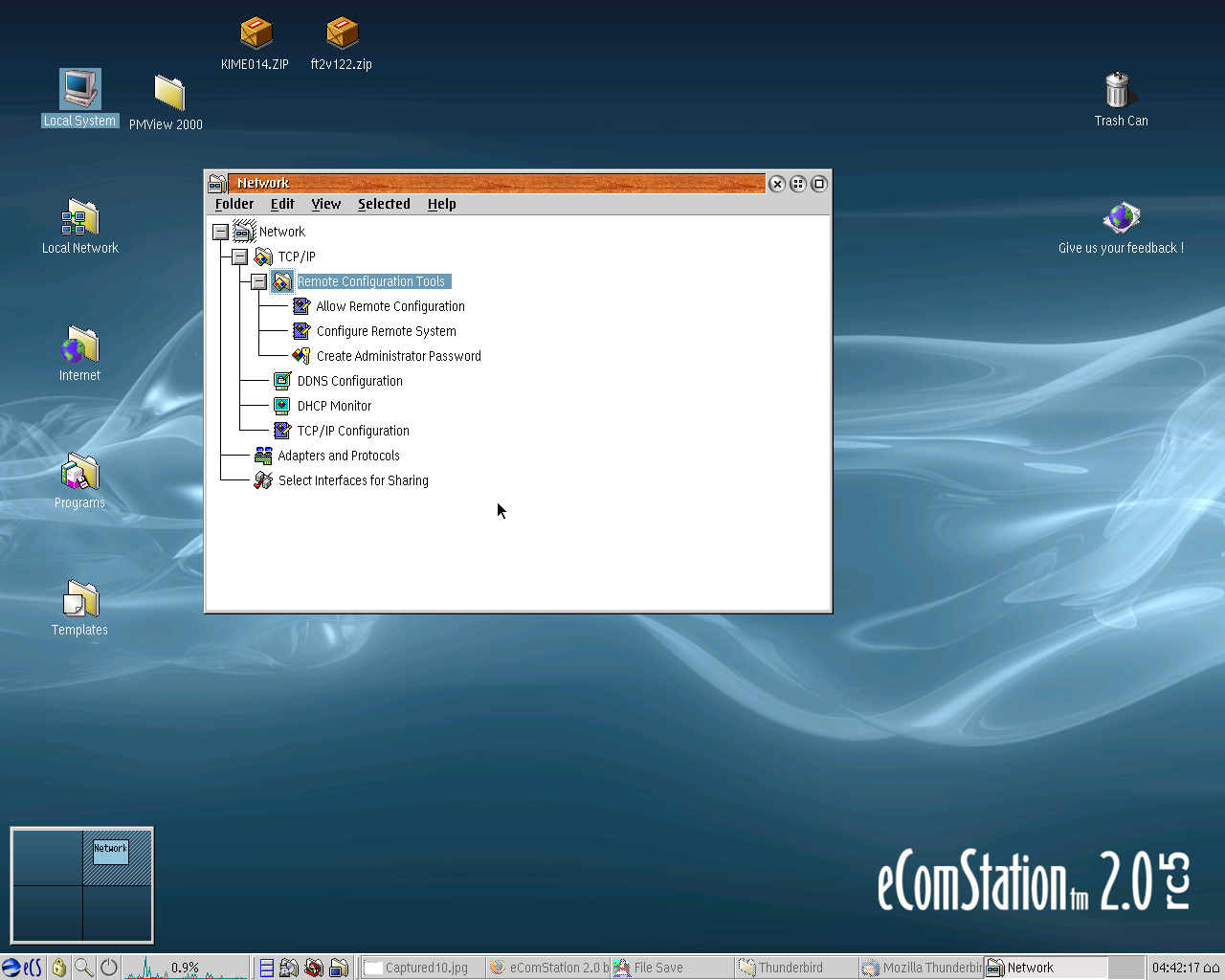Open the Local Network desktop folder
This screenshot has width=1225, height=980.
[80, 218]
